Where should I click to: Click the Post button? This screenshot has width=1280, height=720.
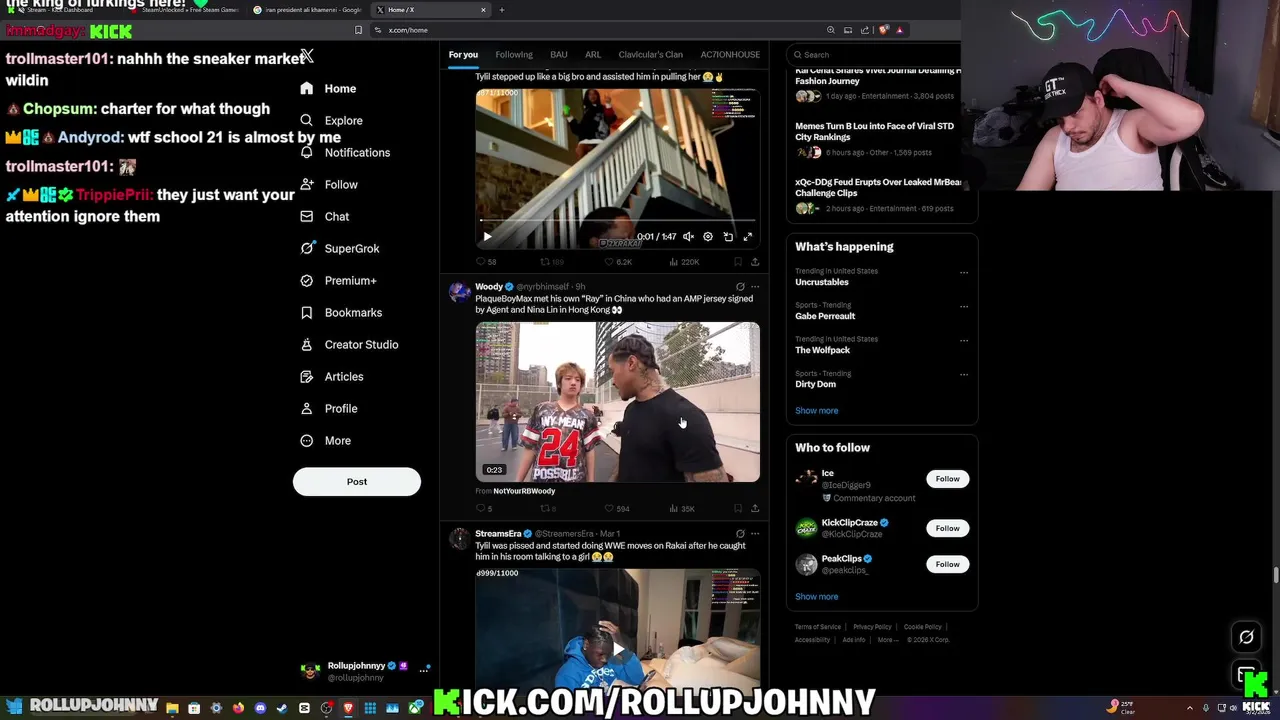pyautogui.click(x=357, y=482)
